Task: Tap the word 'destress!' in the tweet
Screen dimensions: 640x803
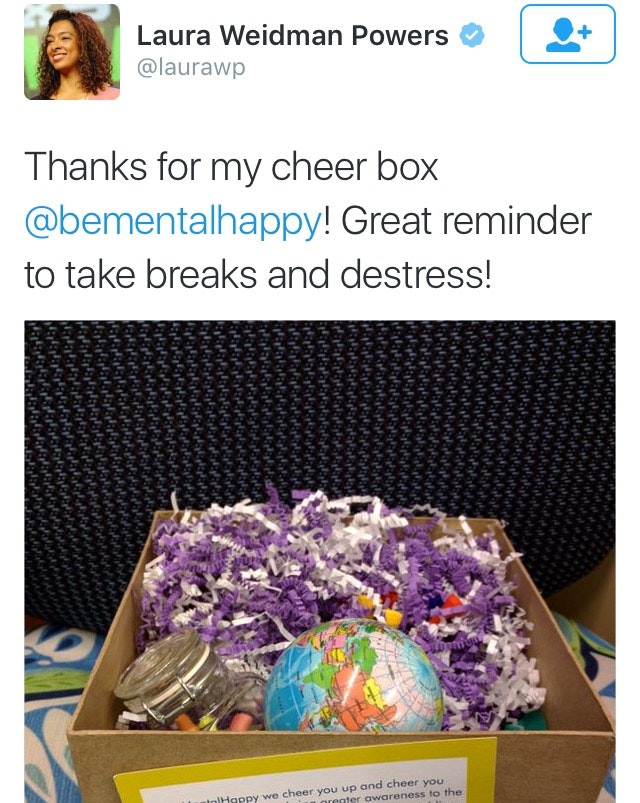Action: (x=416, y=274)
